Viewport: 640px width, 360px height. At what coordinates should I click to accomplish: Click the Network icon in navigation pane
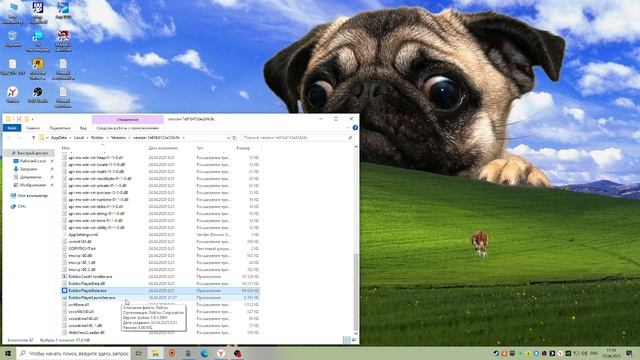(13, 206)
